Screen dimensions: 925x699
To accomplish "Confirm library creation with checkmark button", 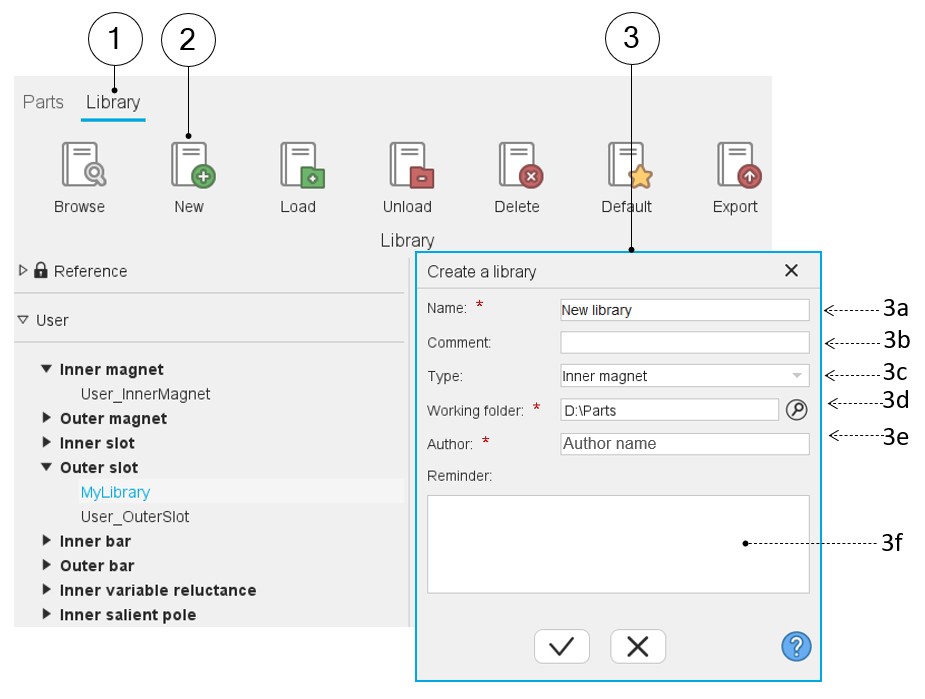I will click(x=561, y=647).
